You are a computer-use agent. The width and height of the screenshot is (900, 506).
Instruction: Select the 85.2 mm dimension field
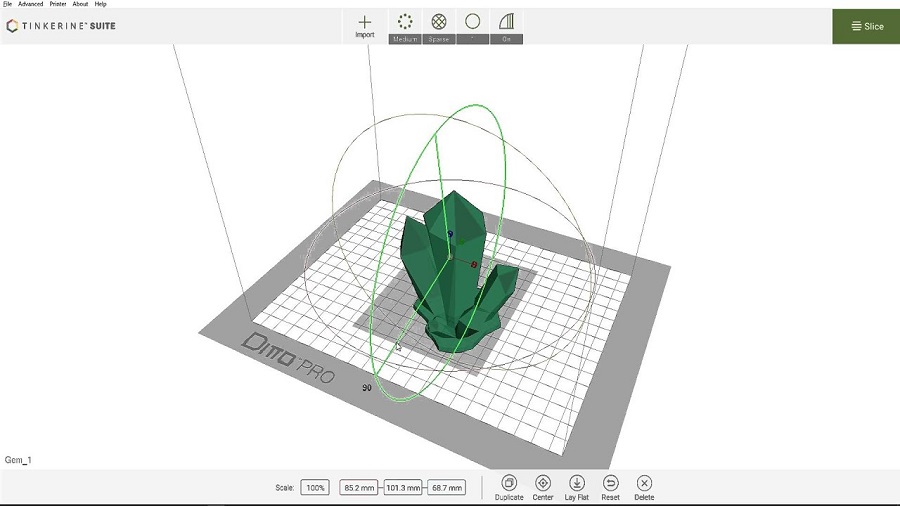(359, 488)
